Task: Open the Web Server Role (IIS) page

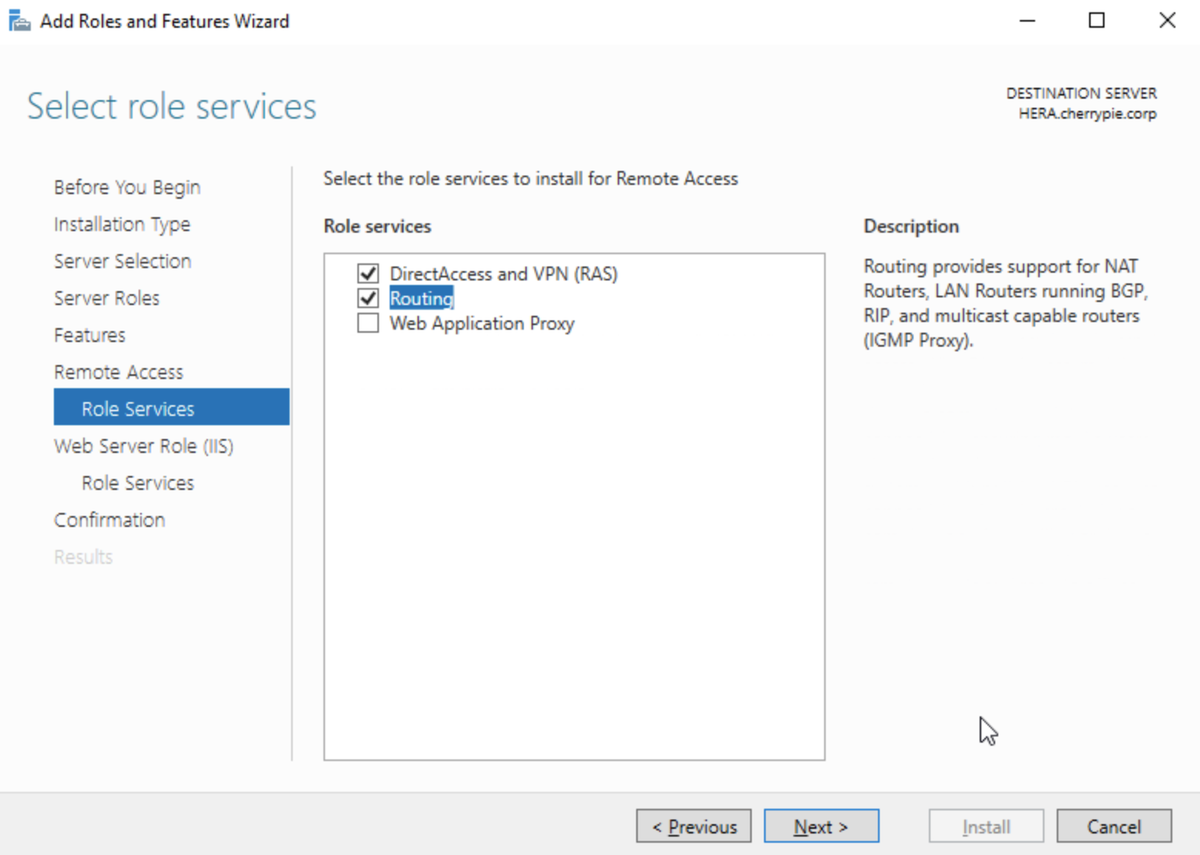Action: 144,446
